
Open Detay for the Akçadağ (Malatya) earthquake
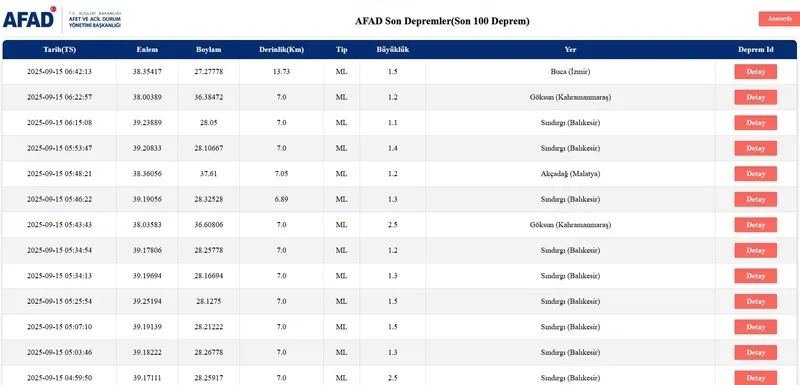pyautogui.click(x=756, y=173)
